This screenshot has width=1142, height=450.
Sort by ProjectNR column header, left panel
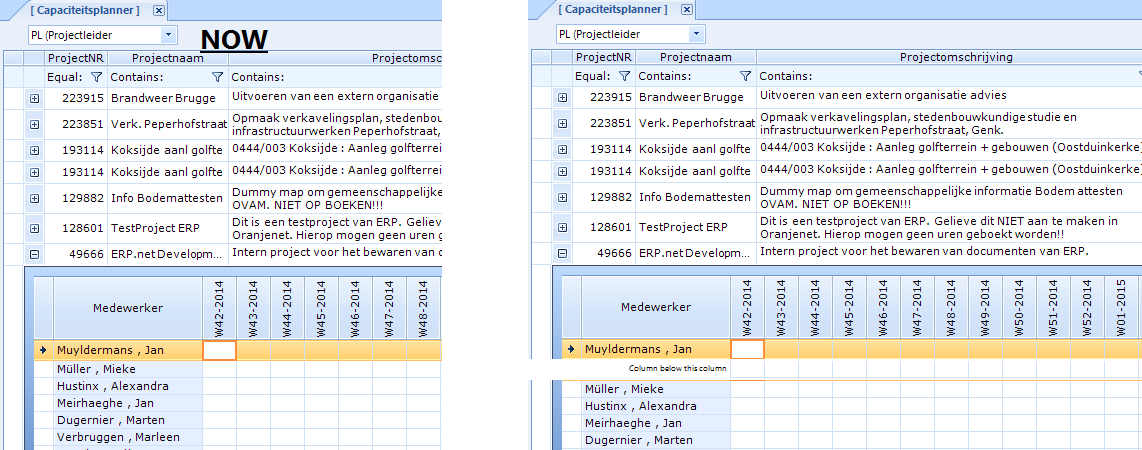(76, 58)
